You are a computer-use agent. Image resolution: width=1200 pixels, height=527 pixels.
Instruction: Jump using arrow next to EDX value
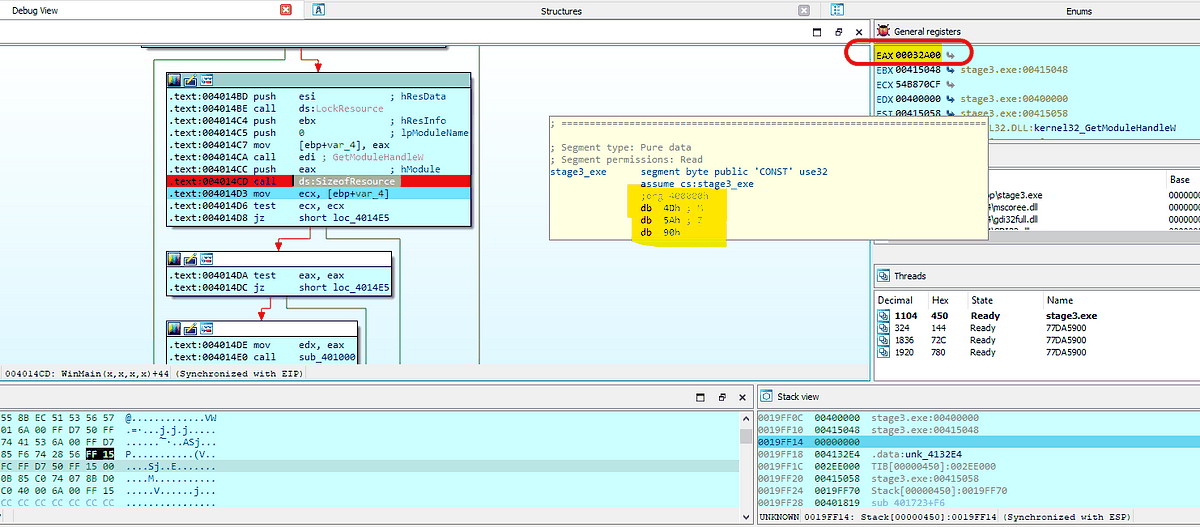(950, 99)
